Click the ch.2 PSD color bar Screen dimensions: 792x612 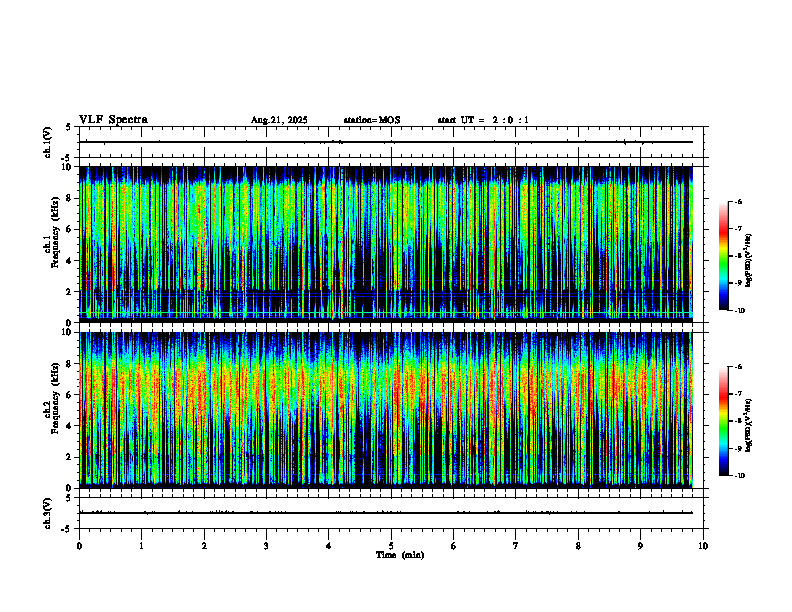click(723, 421)
